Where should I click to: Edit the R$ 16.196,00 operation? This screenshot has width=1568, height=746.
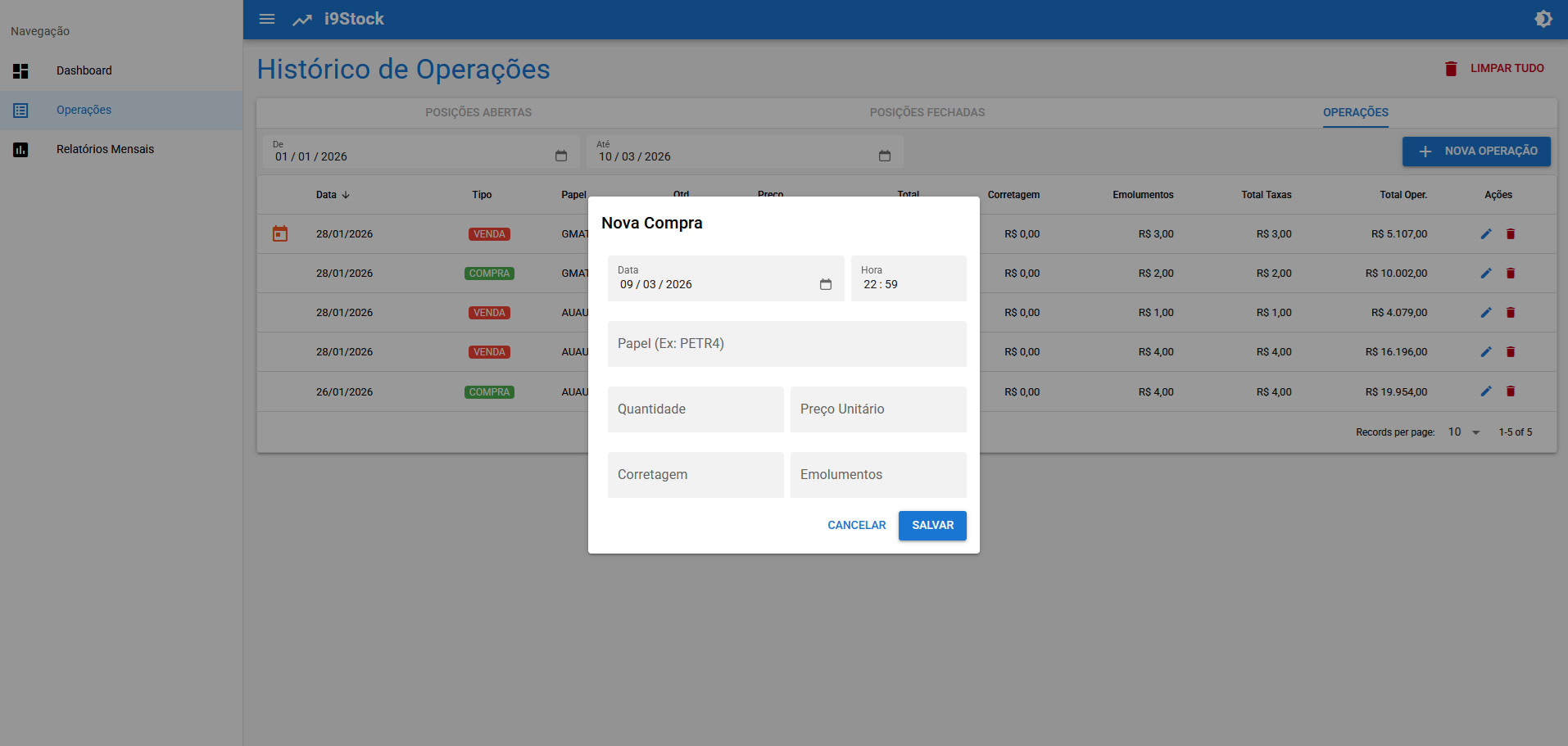click(x=1486, y=352)
